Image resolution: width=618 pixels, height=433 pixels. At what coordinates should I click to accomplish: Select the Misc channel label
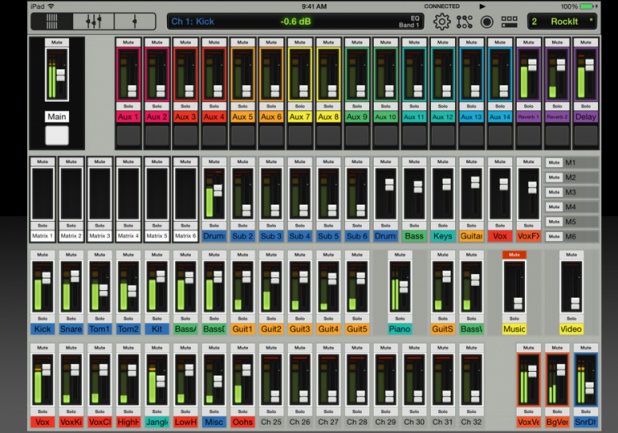214,422
